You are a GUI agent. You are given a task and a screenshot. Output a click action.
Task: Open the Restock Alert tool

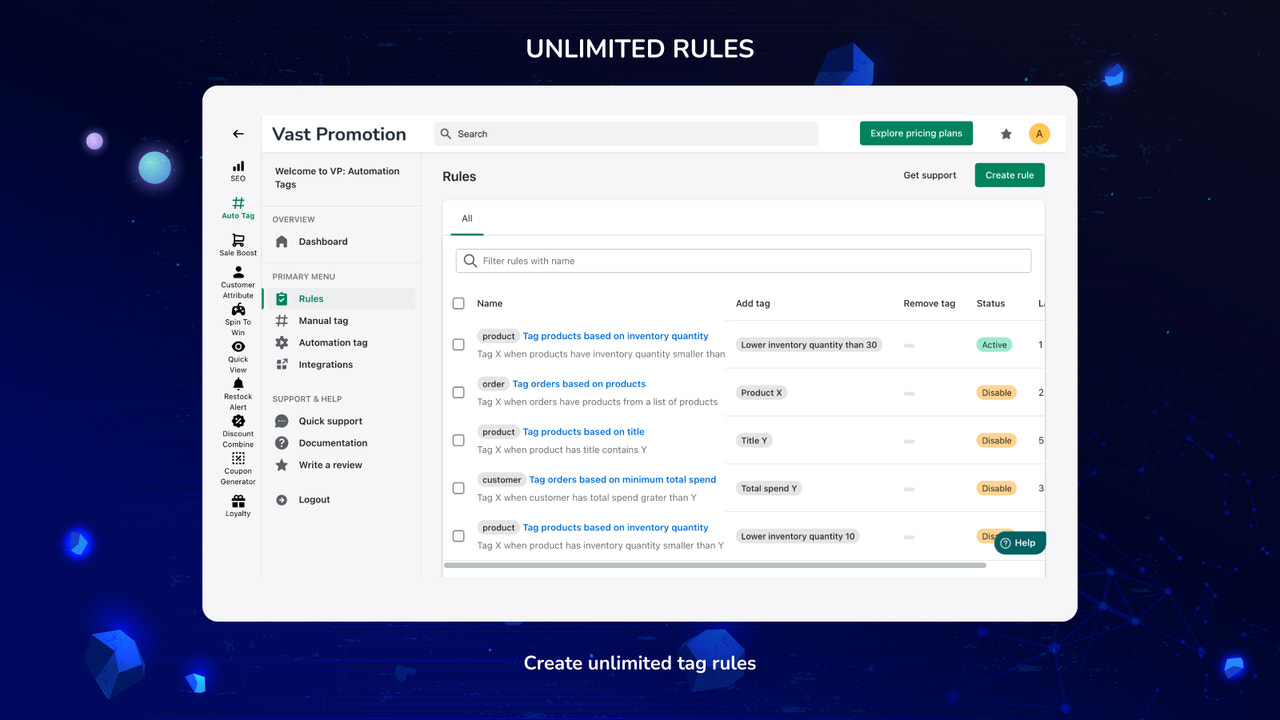coord(237,392)
